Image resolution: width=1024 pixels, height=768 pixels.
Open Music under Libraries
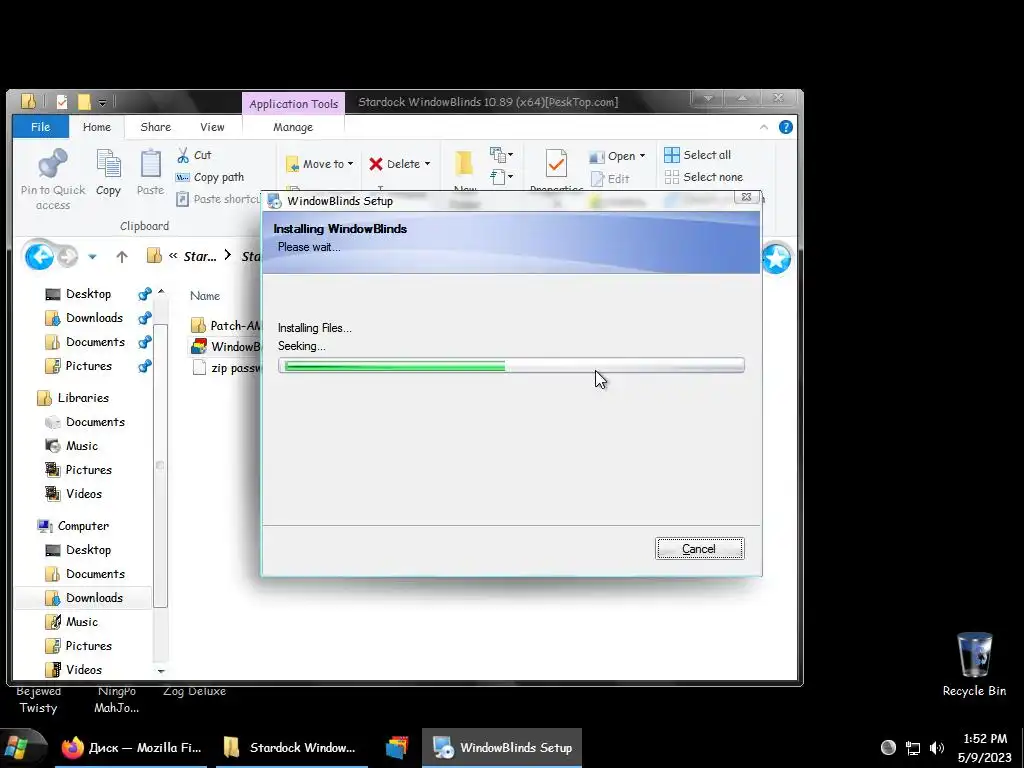tap(71, 446)
